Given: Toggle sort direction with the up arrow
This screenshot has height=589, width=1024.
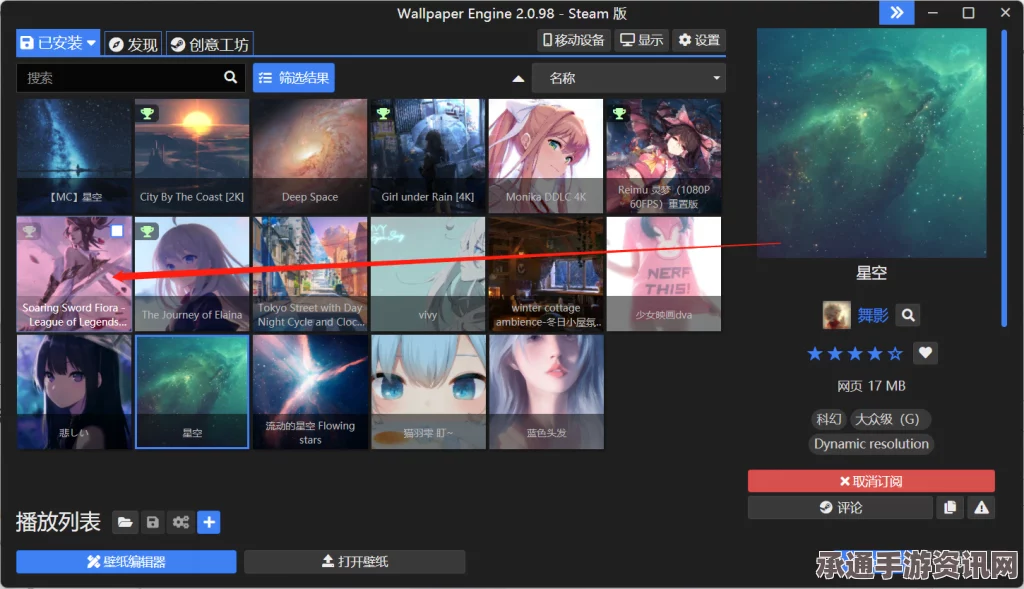Looking at the screenshot, I should (x=519, y=78).
